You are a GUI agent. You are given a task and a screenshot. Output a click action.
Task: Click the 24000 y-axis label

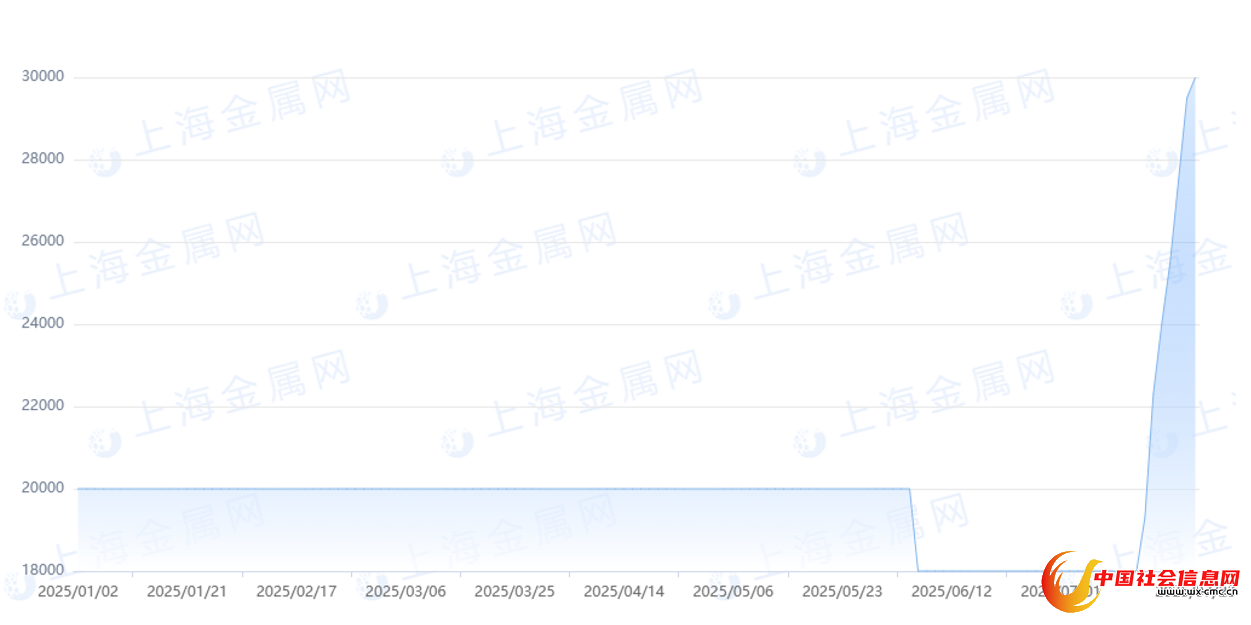[x=43, y=324]
